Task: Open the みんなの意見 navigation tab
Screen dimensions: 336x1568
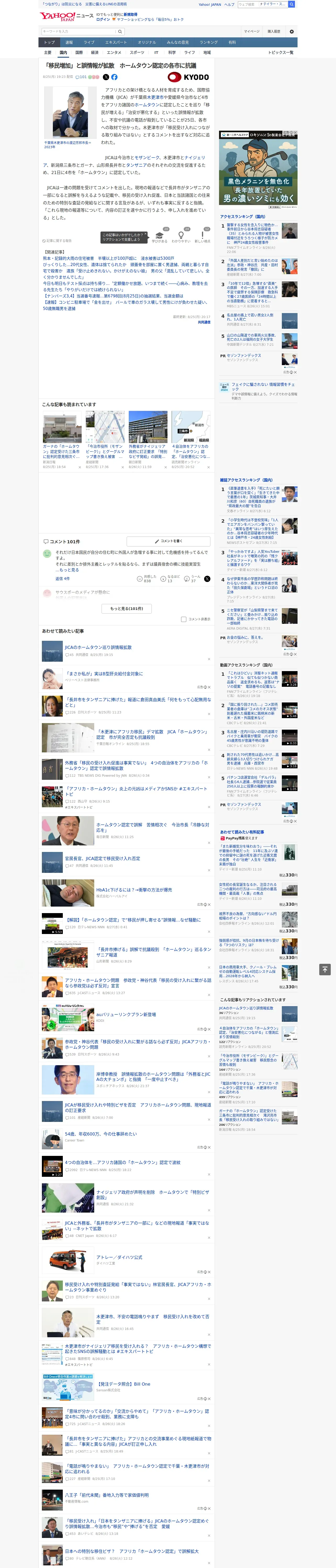Action: [177, 43]
